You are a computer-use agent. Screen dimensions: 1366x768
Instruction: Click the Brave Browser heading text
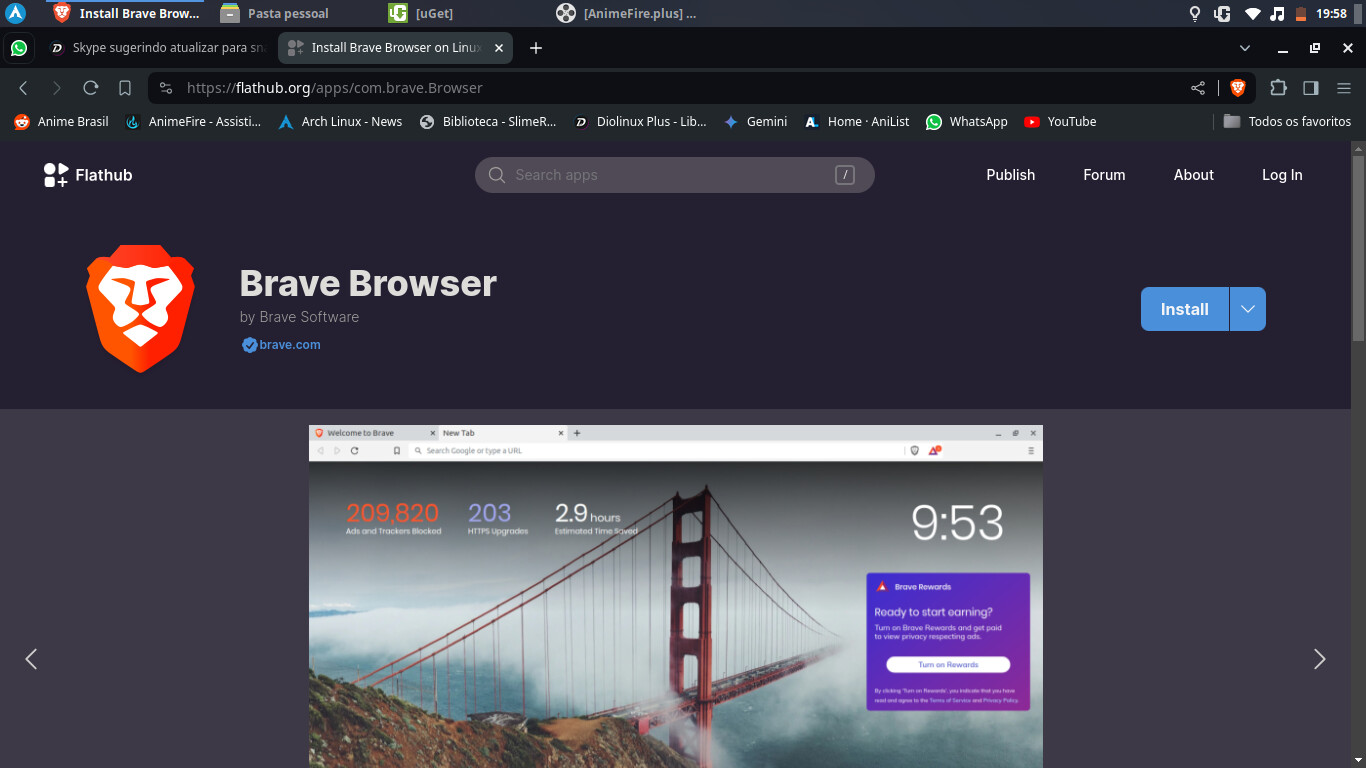click(368, 283)
